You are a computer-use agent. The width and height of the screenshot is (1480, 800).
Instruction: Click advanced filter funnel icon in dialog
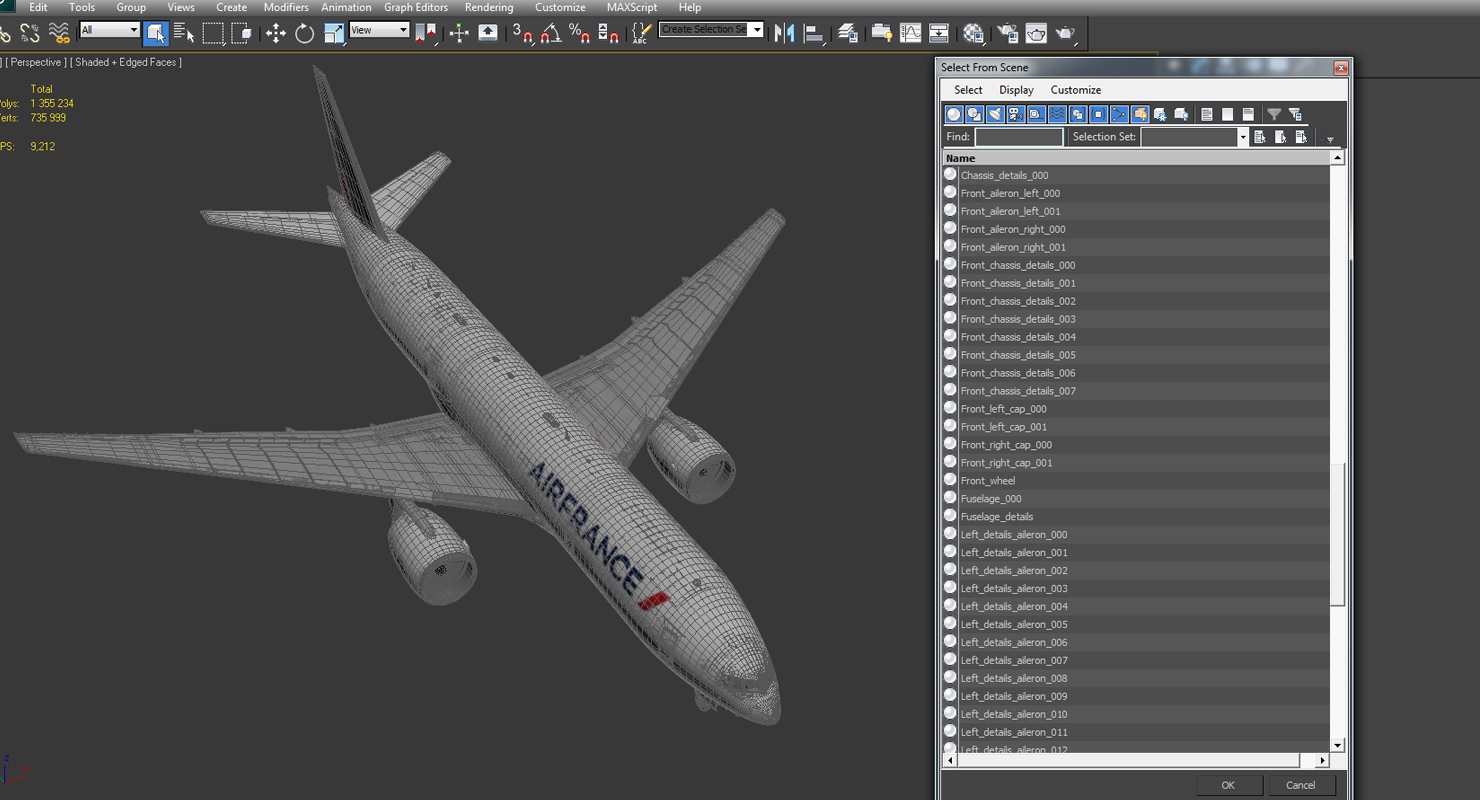[1274, 114]
